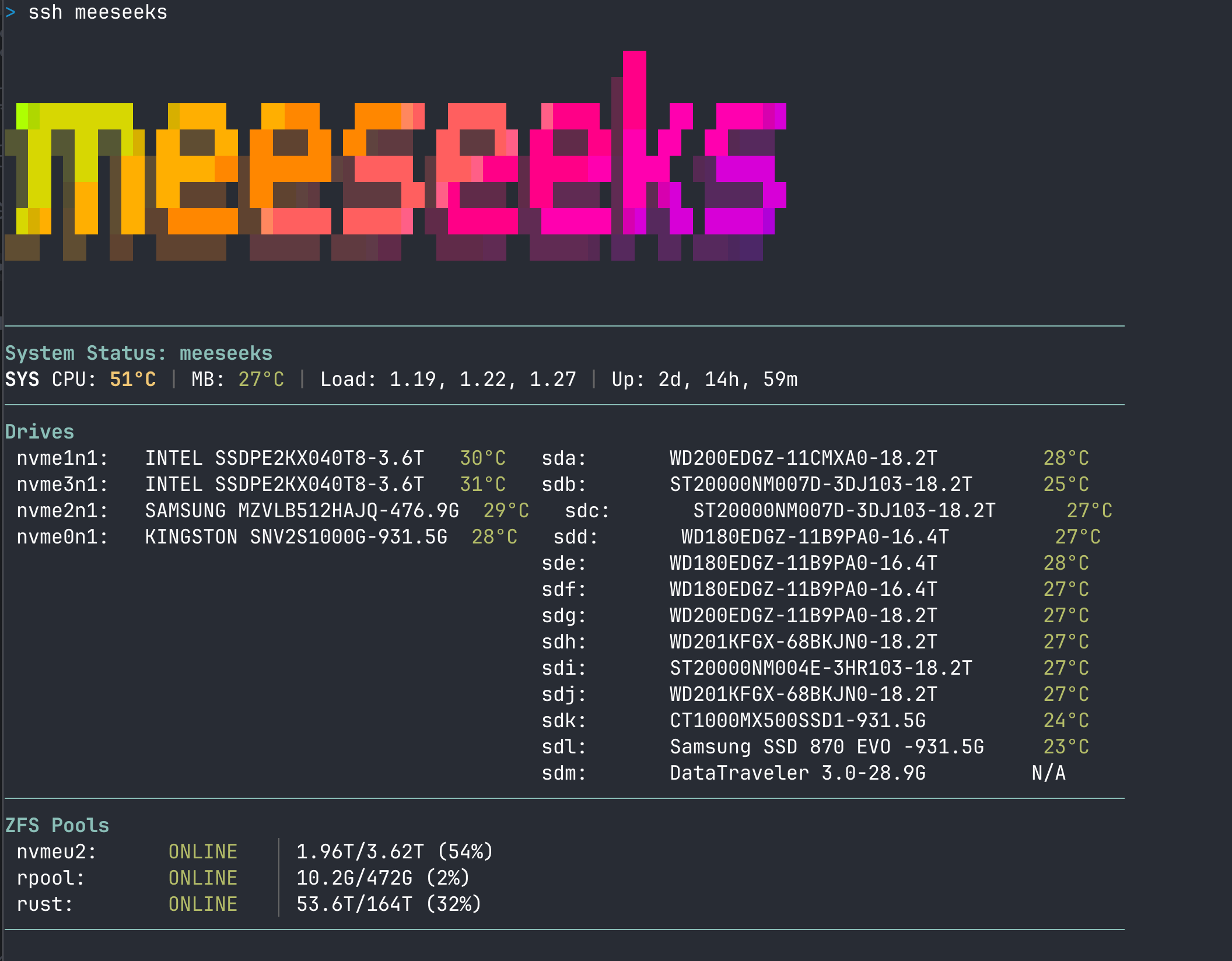Select sdc model ST20000NM007D-3DJ103-18.2T
This screenshot has height=961, width=1232.
coord(845,511)
